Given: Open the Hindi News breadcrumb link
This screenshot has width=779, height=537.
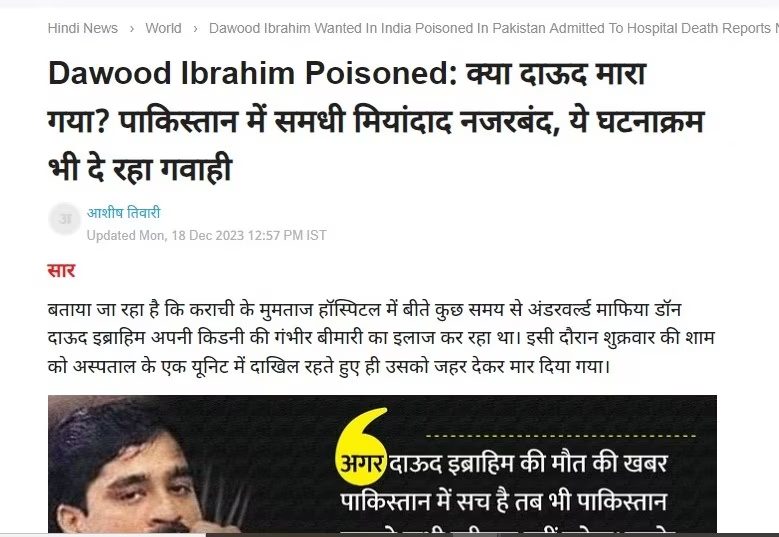Looking at the screenshot, I should 82,28.
